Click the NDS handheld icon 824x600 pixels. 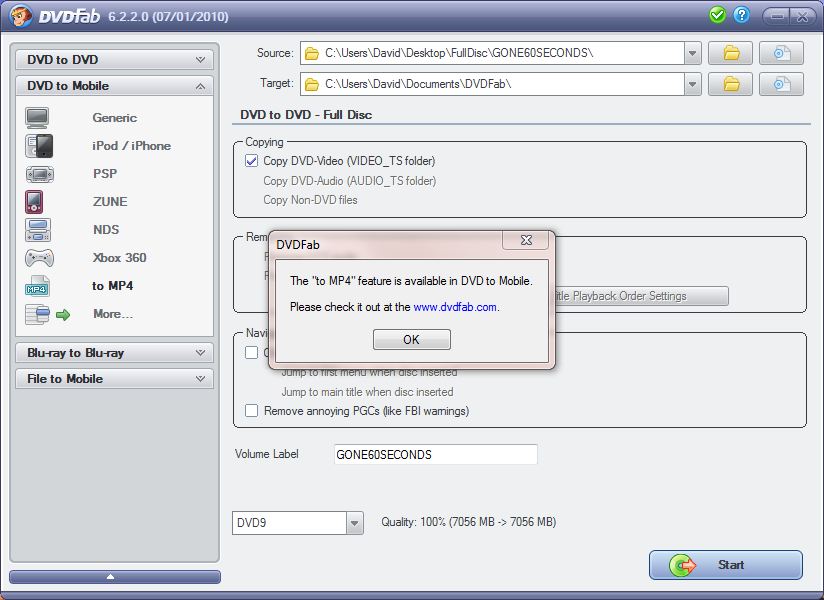pos(38,230)
